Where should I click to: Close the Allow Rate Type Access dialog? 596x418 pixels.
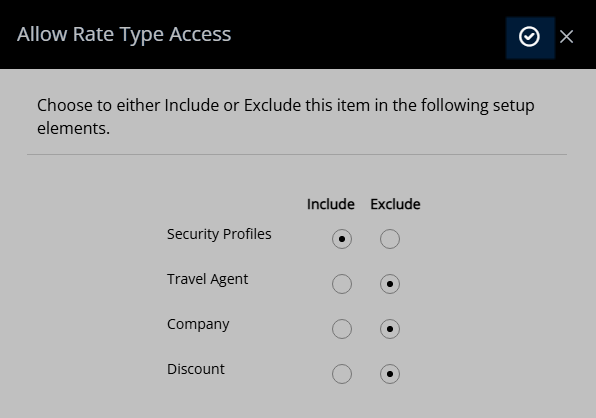pyautogui.click(x=566, y=37)
